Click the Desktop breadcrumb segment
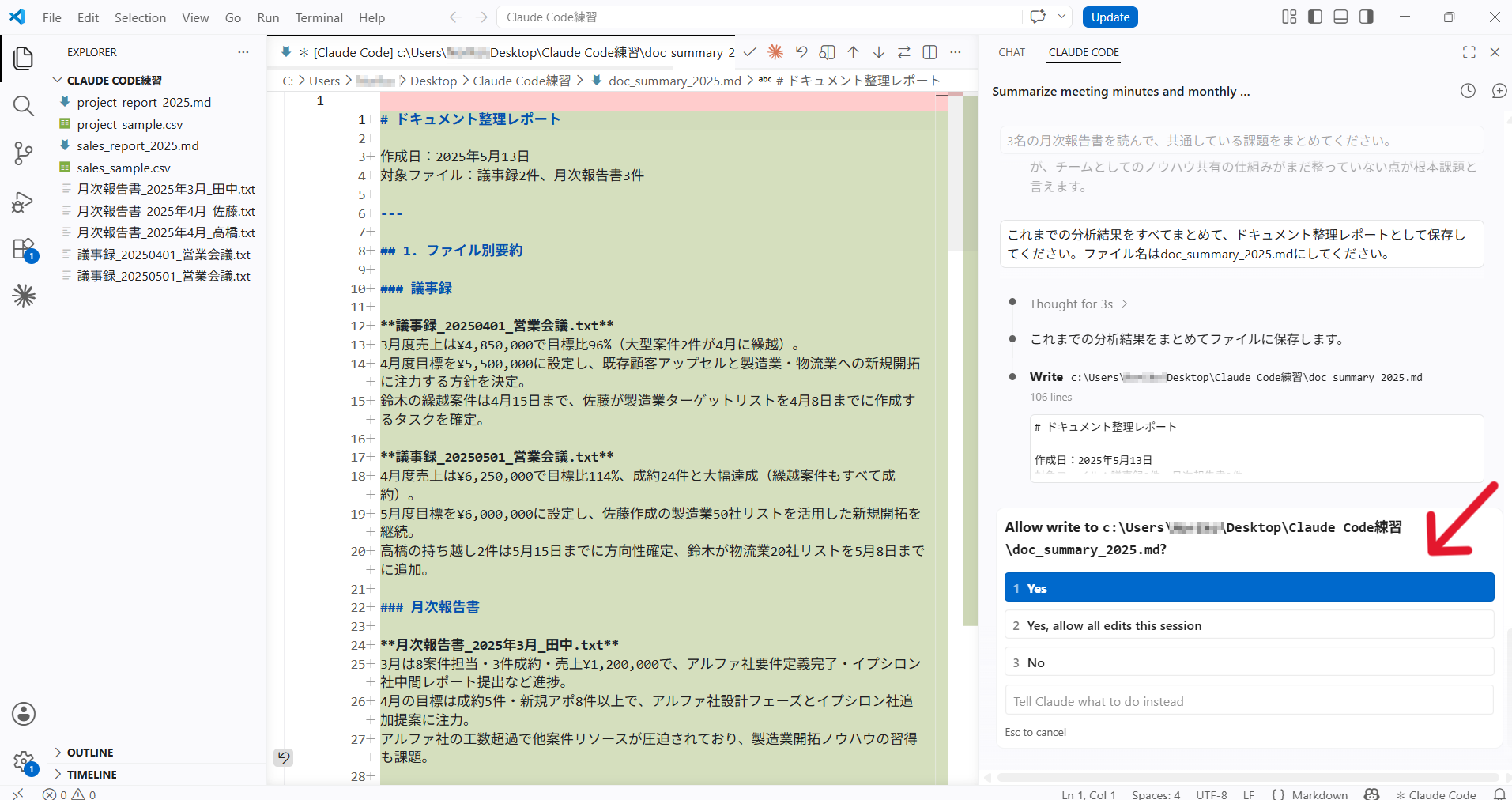The image size is (1512, 800). point(433,81)
